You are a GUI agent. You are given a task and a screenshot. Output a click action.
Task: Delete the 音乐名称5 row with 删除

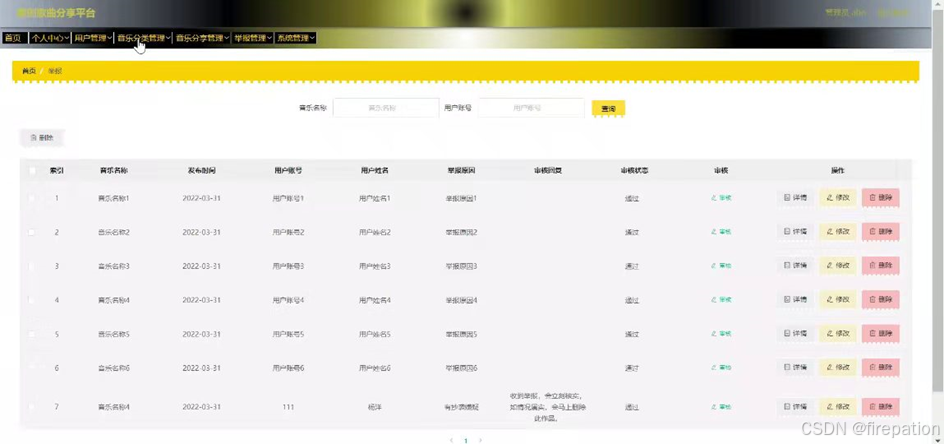click(x=881, y=334)
